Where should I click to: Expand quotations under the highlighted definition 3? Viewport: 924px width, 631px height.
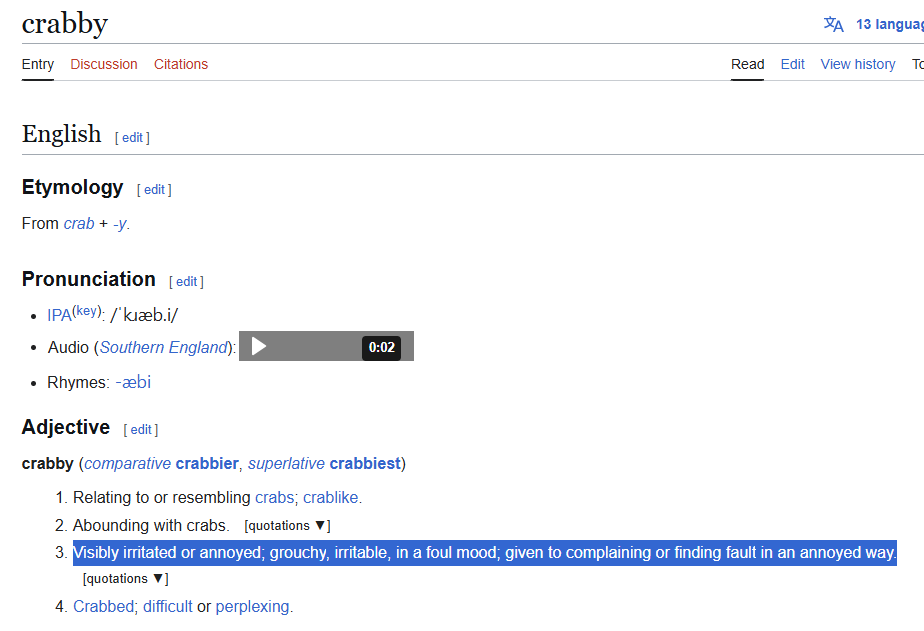[126, 579]
